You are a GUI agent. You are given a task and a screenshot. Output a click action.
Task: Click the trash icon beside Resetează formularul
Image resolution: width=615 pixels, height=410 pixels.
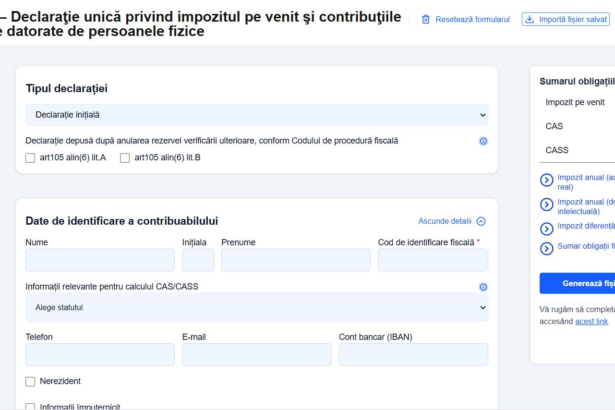pos(426,19)
